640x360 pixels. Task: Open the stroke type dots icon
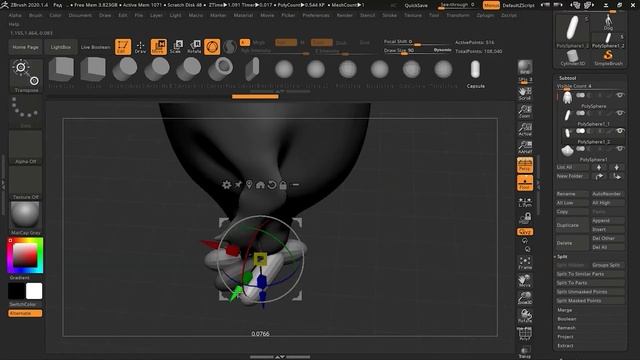click(25, 111)
